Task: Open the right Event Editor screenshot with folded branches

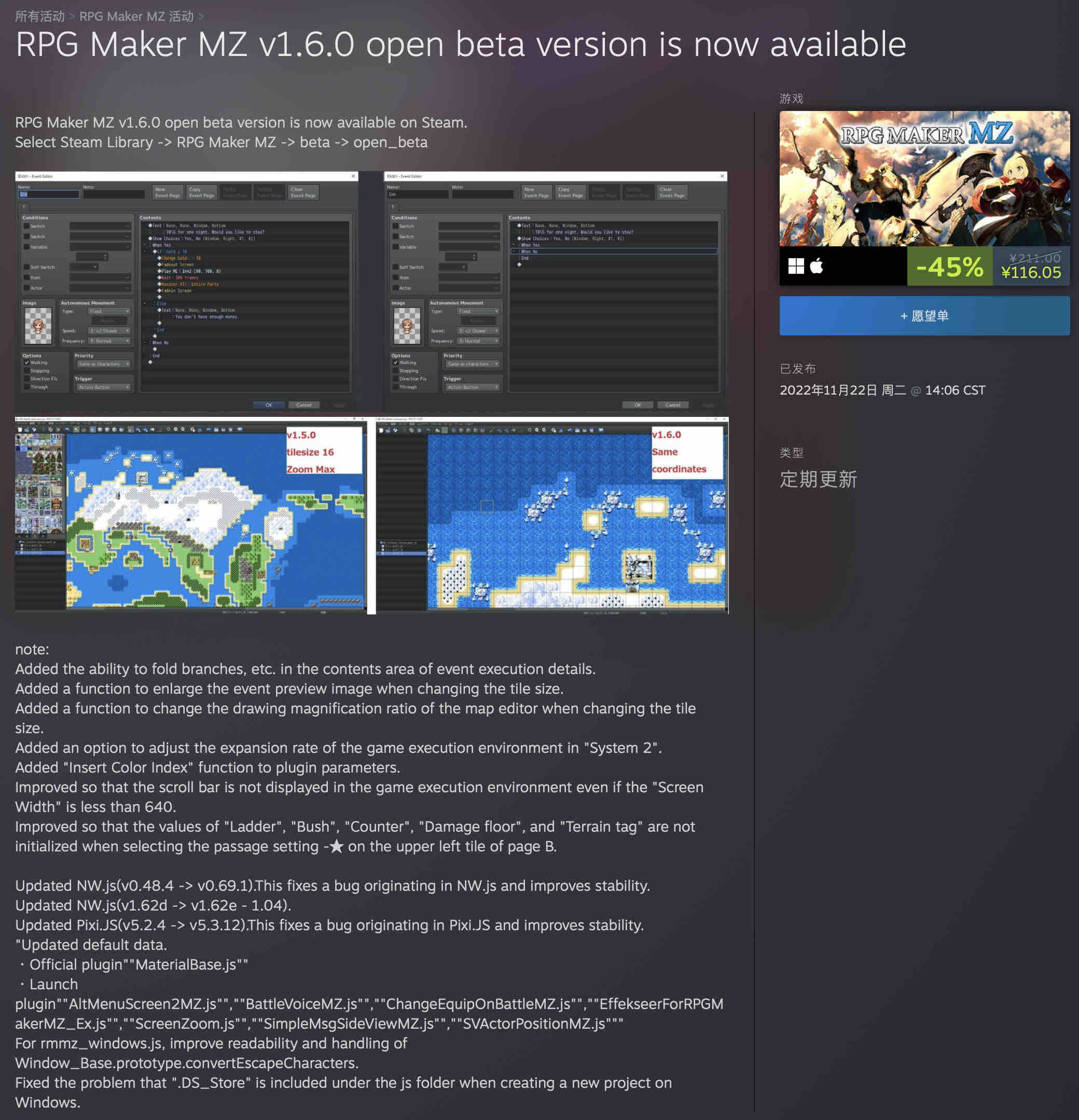Action: tap(556, 291)
